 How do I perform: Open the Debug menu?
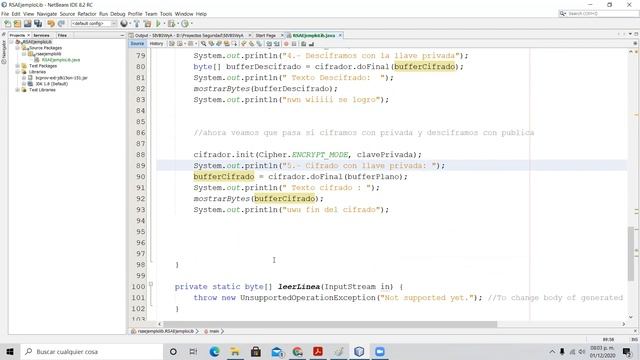click(118, 14)
